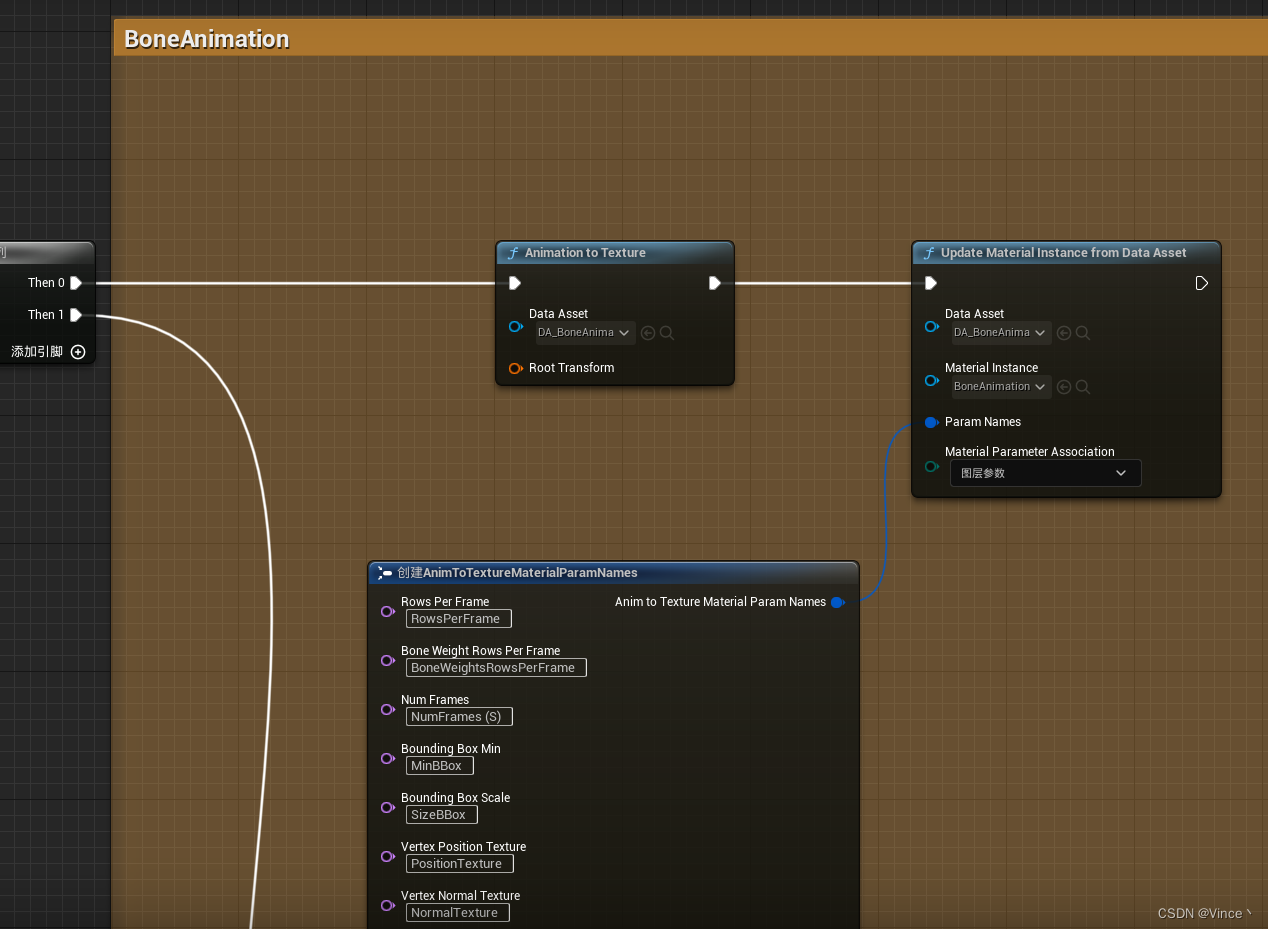Click Data Asset pin on Update Material Instance
This screenshot has height=929, width=1268.
[932, 327]
